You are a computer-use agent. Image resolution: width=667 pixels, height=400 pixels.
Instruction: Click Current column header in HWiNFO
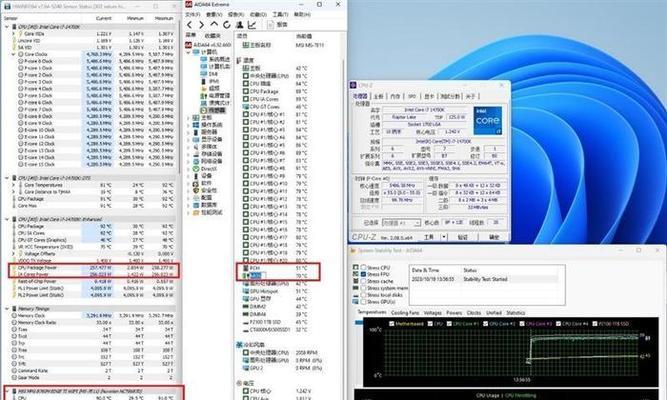pos(104,19)
